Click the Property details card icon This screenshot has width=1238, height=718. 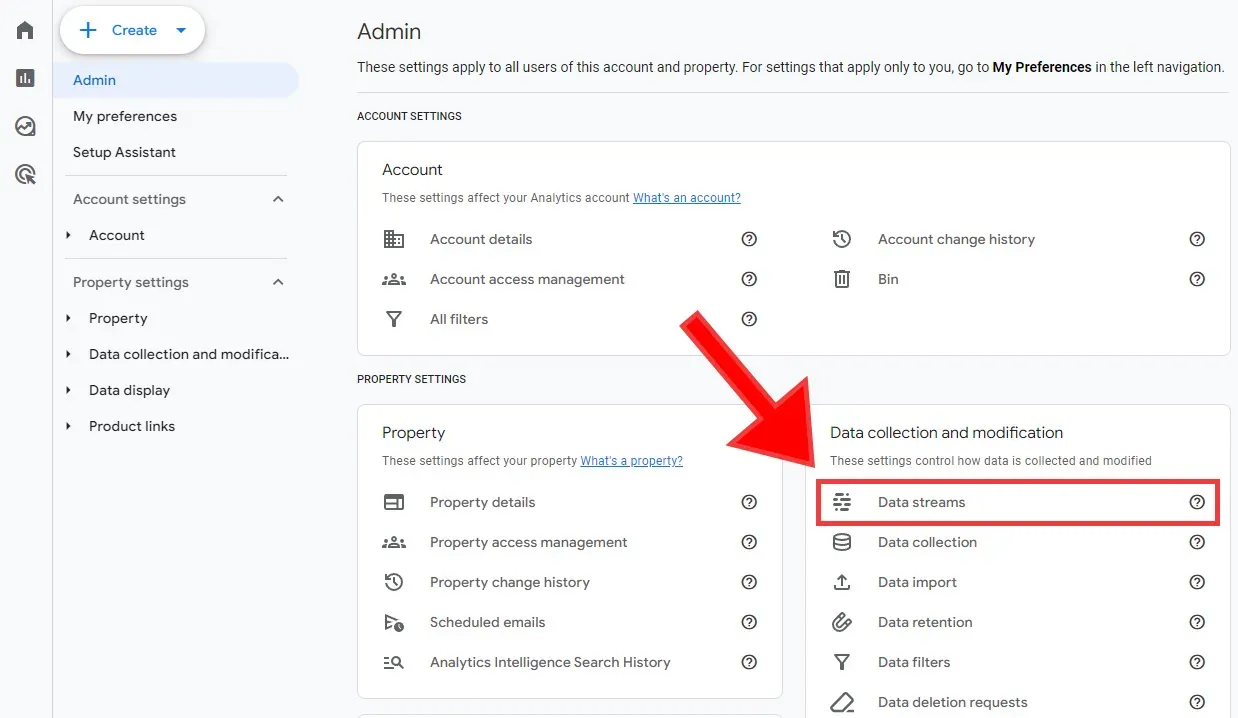point(394,502)
